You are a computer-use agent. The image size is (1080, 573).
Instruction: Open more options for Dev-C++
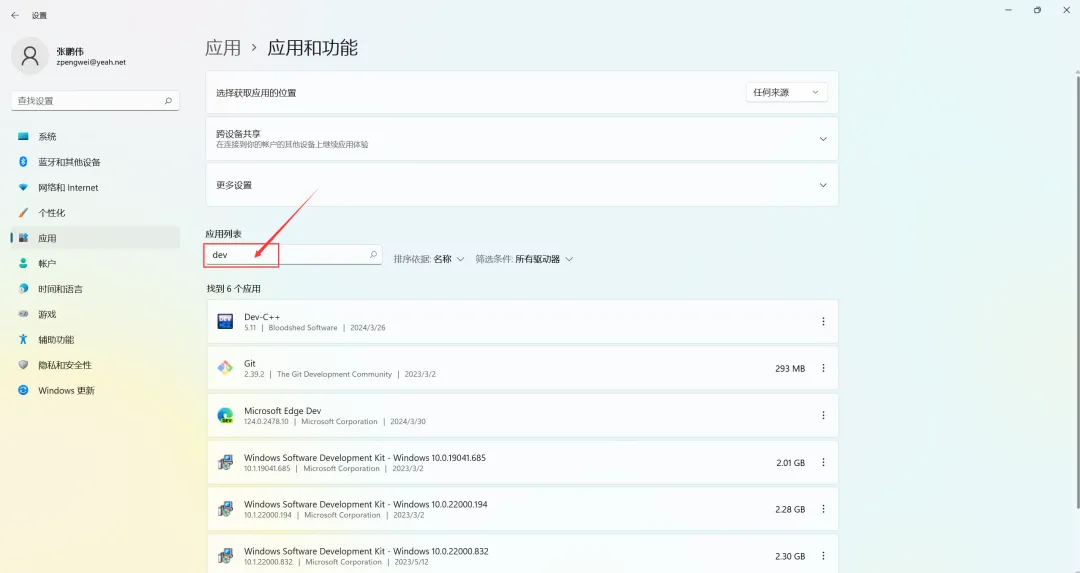(823, 322)
